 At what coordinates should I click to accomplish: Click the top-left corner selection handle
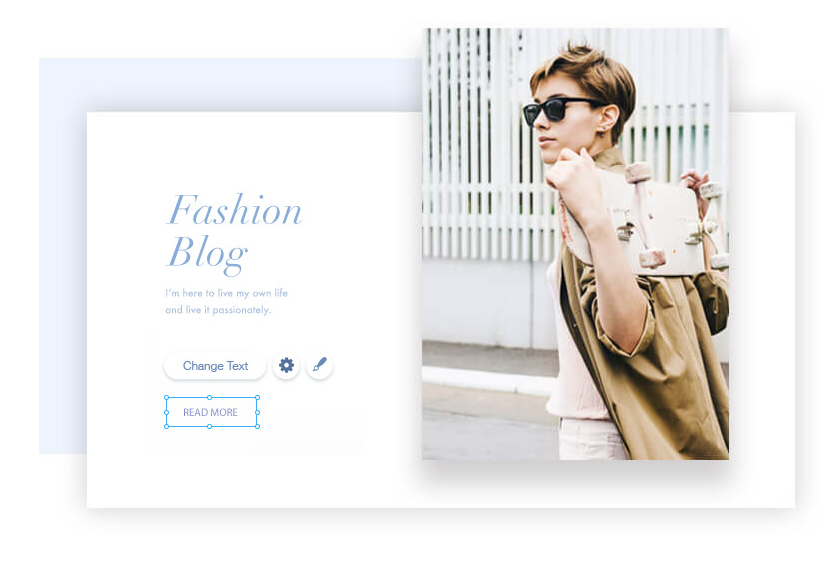tap(166, 397)
